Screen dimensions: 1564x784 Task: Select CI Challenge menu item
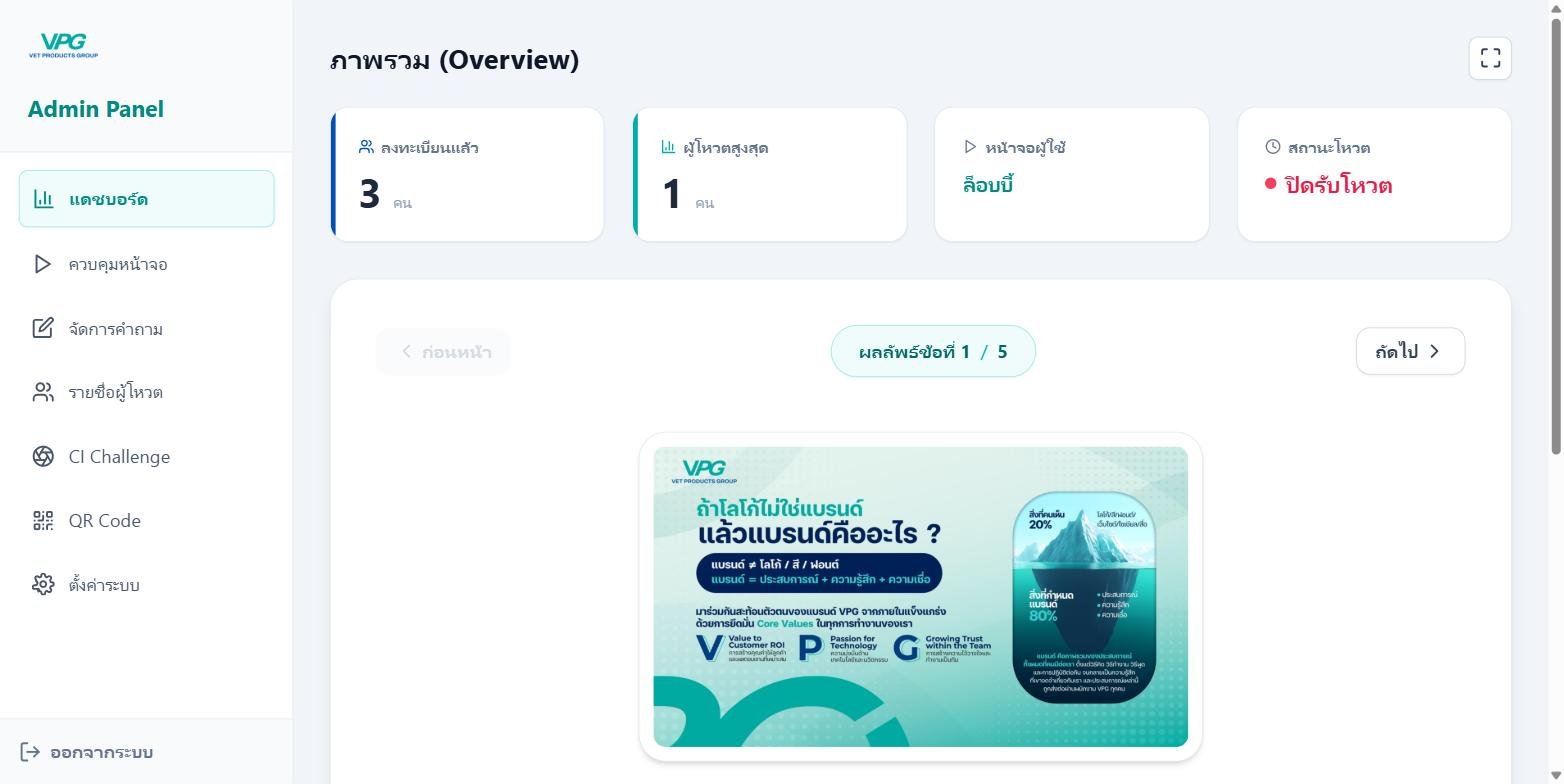(146, 456)
